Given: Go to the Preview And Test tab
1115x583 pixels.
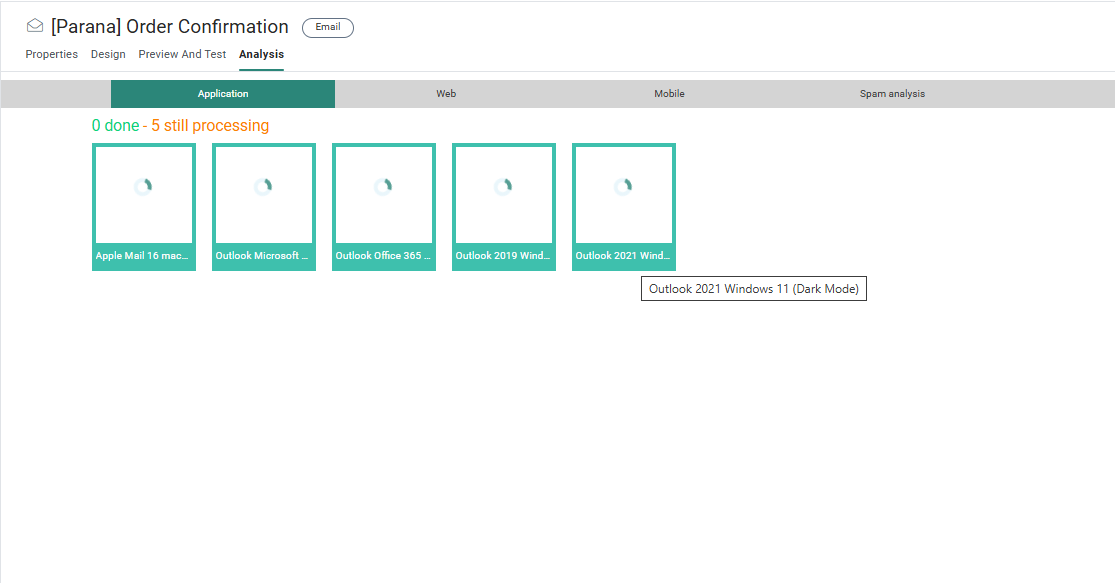Looking at the screenshot, I should [182, 54].
